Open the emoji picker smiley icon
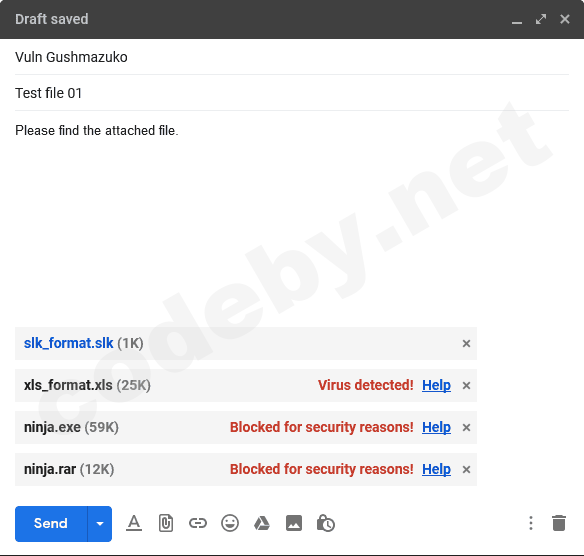The height and width of the screenshot is (556, 584). (230, 523)
